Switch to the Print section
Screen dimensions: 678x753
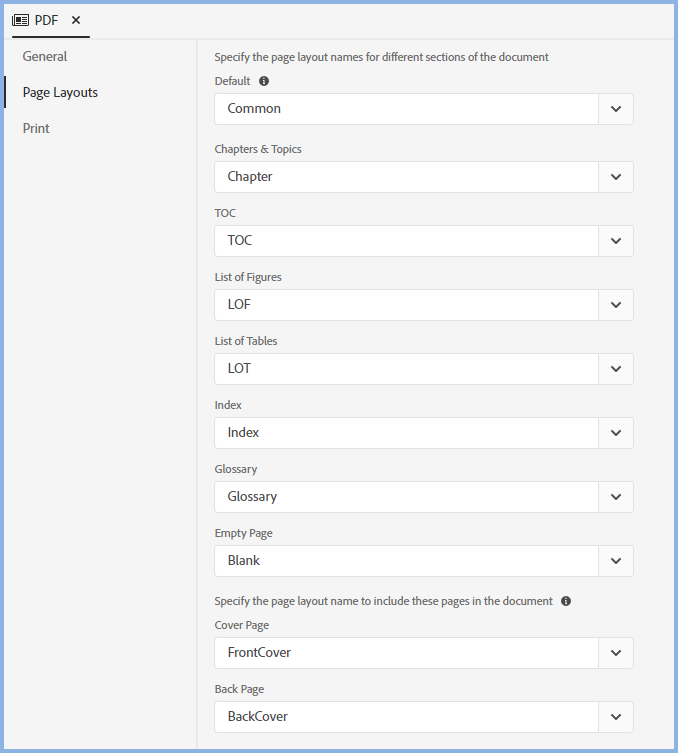click(36, 128)
